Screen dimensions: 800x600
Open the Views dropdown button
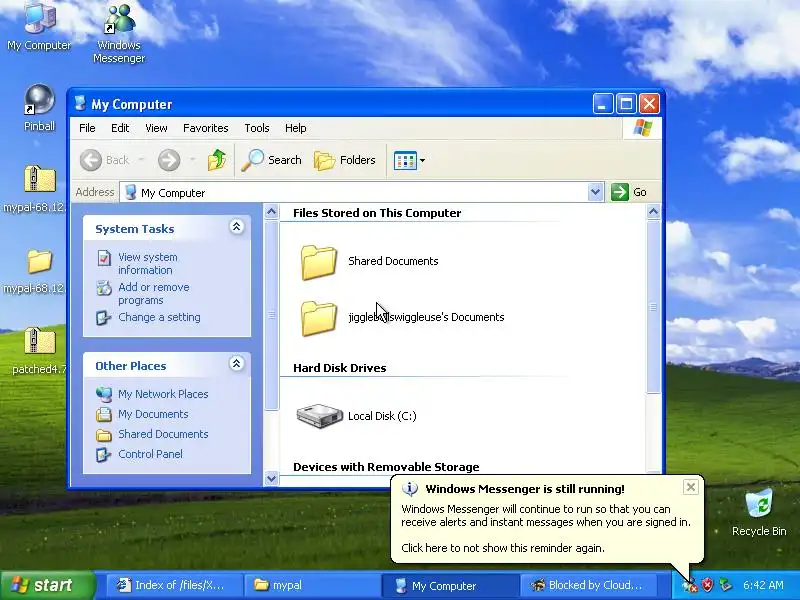(x=409, y=161)
